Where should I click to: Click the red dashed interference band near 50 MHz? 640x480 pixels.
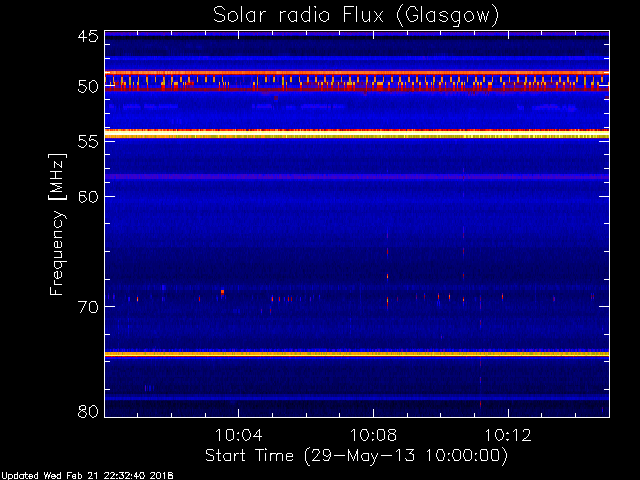(357, 82)
